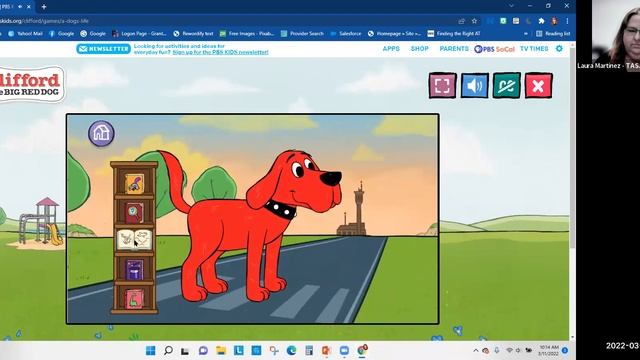Open the Extensions puzzle icon
640x360 pixels.
tap(541, 21)
